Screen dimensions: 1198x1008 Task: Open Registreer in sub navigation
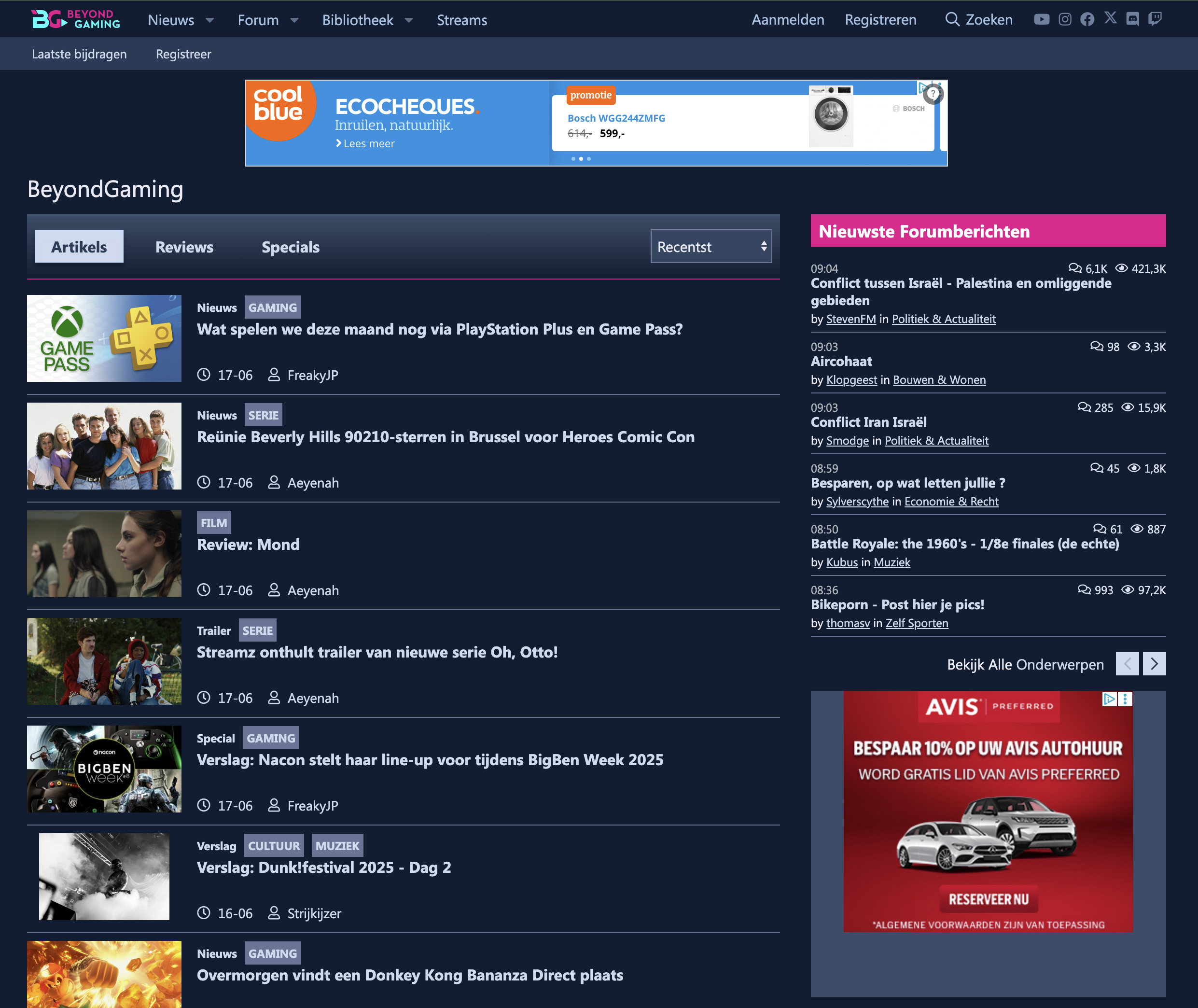(x=183, y=54)
